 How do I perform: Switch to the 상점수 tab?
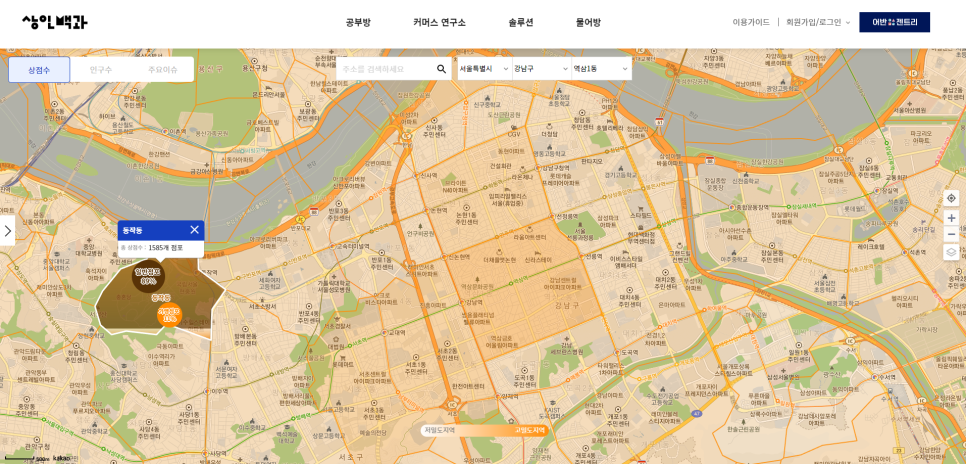pyautogui.click(x=39, y=70)
